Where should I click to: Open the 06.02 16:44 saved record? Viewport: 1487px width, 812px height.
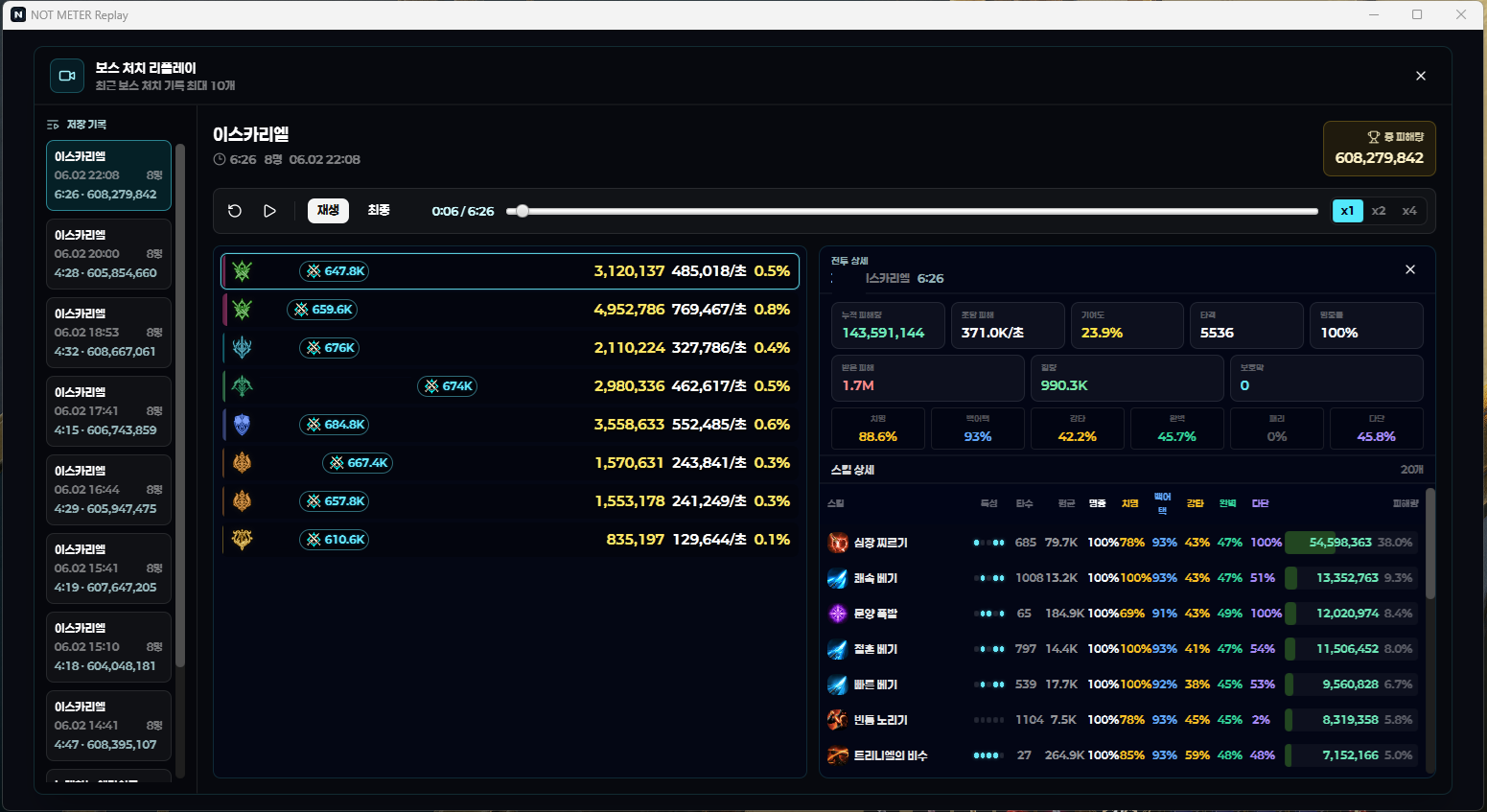click(108, 490)
